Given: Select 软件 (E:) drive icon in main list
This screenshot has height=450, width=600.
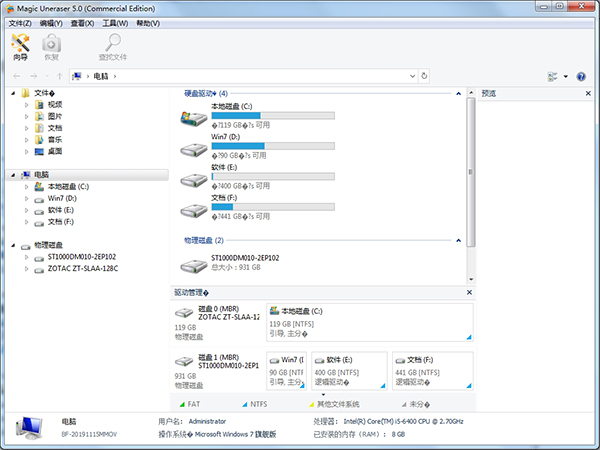Looking at the screenshot, I should (194, 179).
